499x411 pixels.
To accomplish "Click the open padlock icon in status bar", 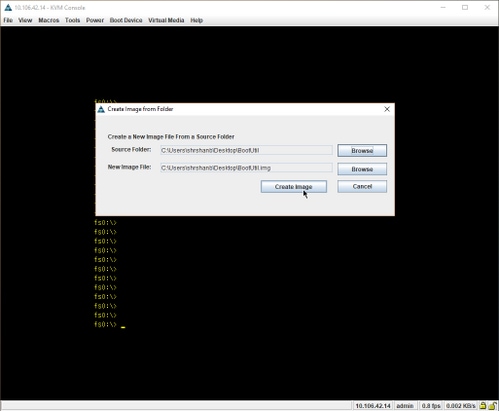I will pos(492,406).
